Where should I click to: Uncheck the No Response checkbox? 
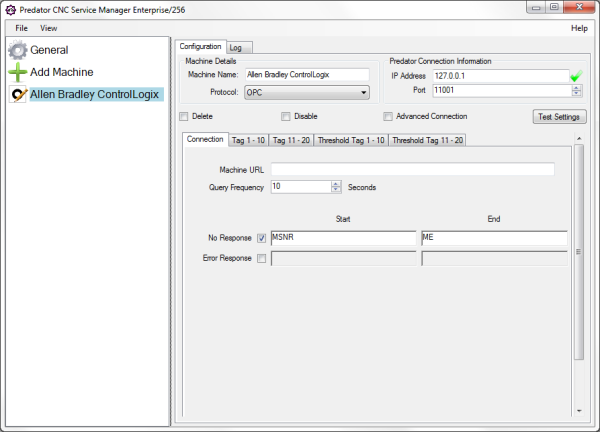tap(261, 238)
